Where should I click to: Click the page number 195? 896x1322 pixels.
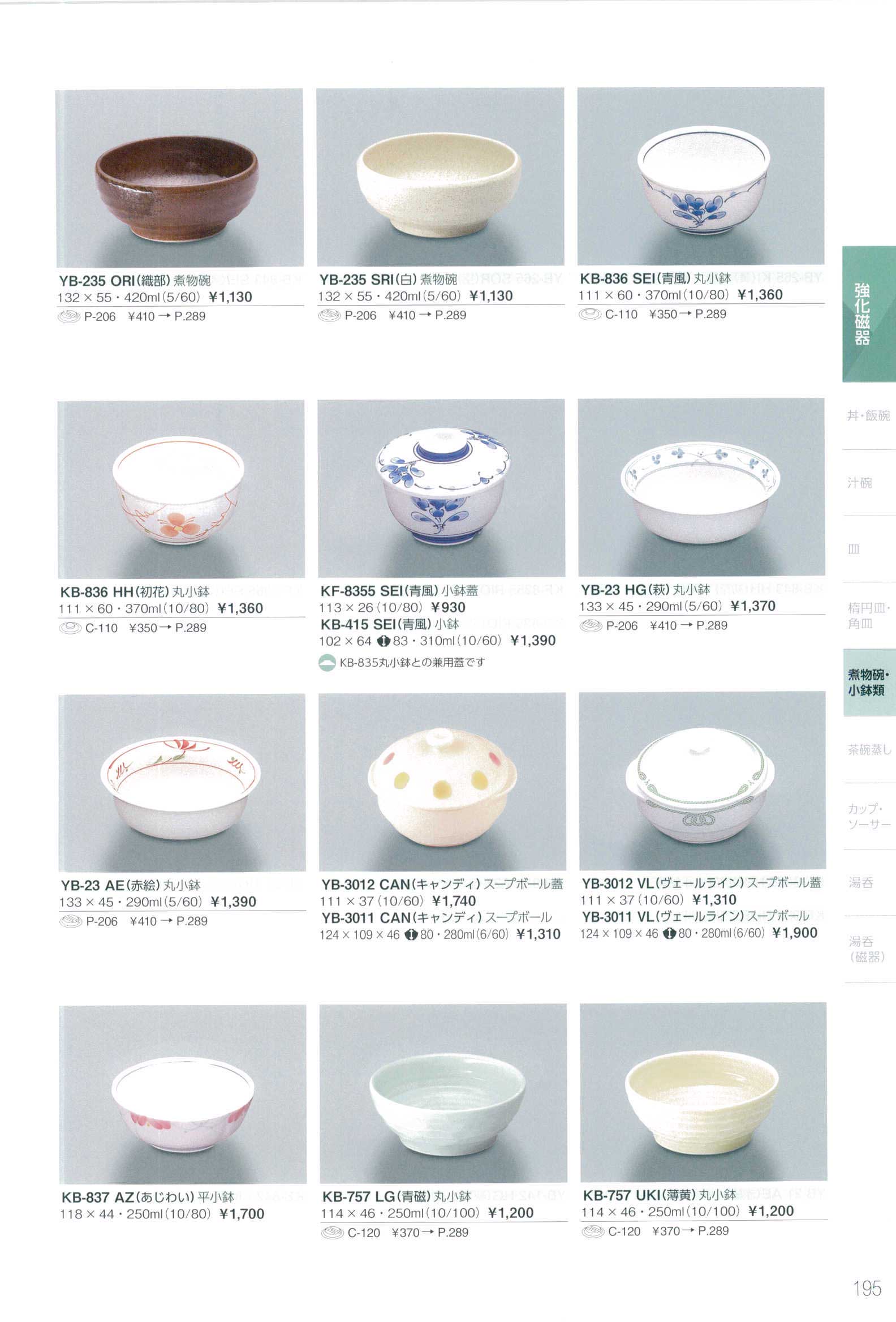point(867,1289)
